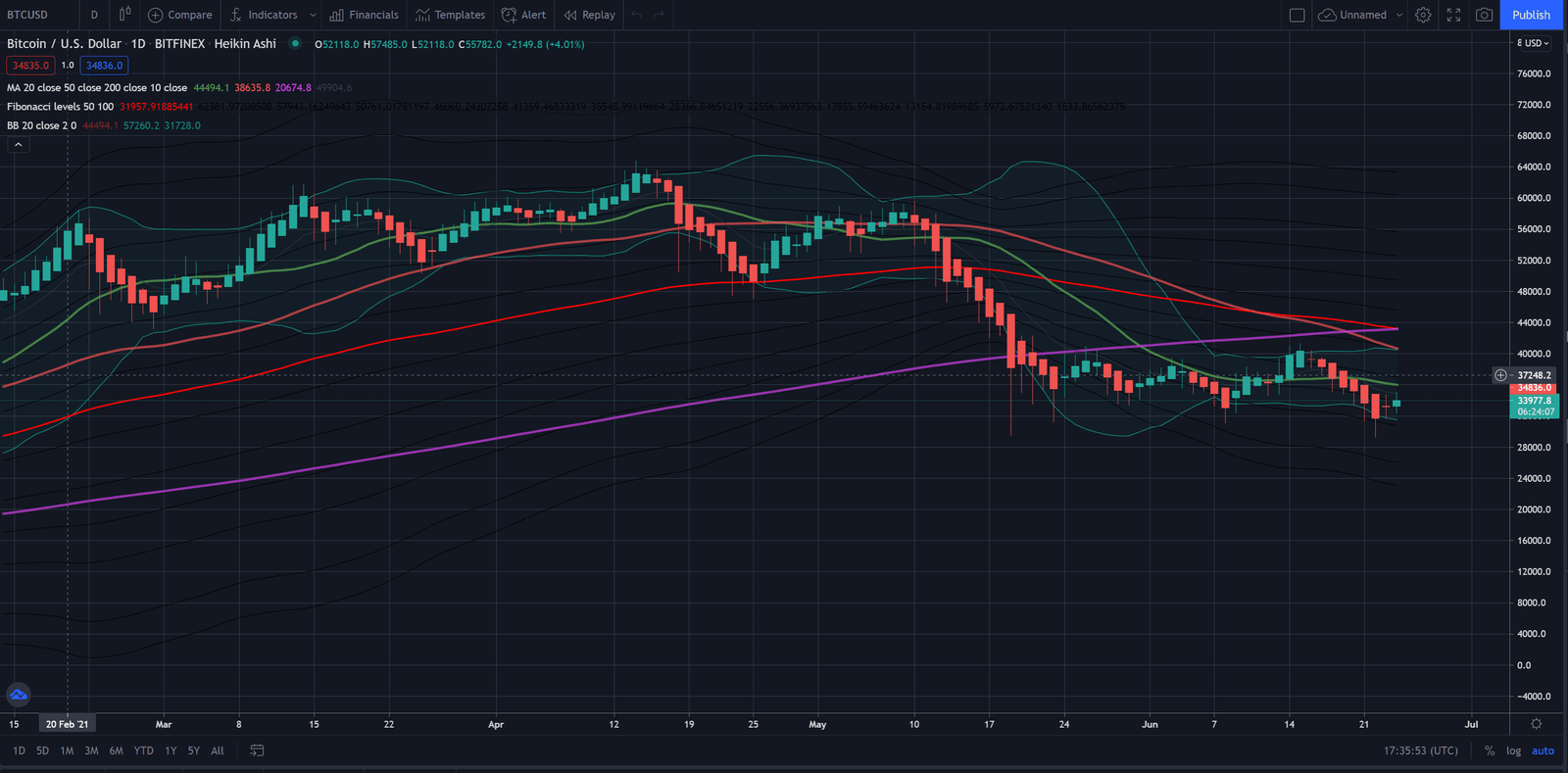Start Bar Replay mode
The height and width of the screenshot is (773, 1568).
[x=590, y=15]
